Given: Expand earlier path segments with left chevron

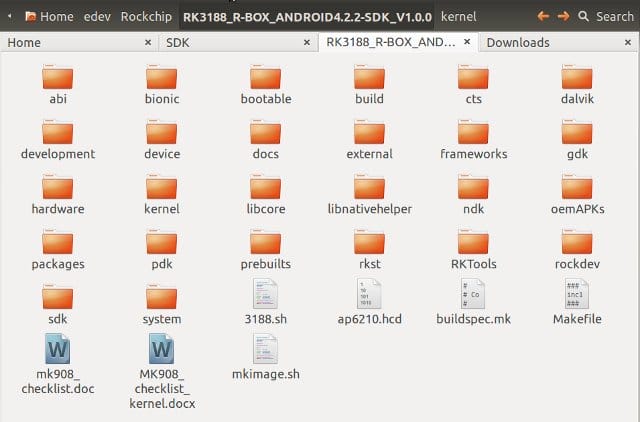Looking at the screenshot, I should point(9,17).
